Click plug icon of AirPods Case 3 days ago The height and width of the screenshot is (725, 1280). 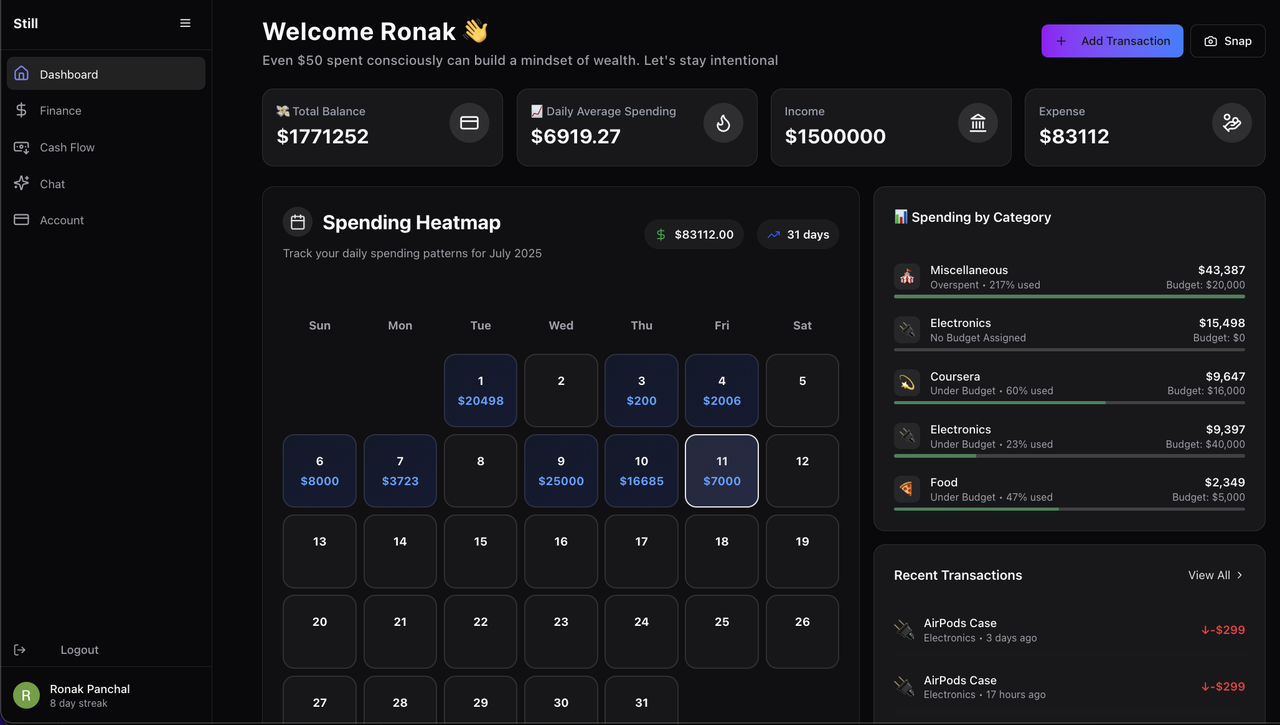click(x=904, y=630)
